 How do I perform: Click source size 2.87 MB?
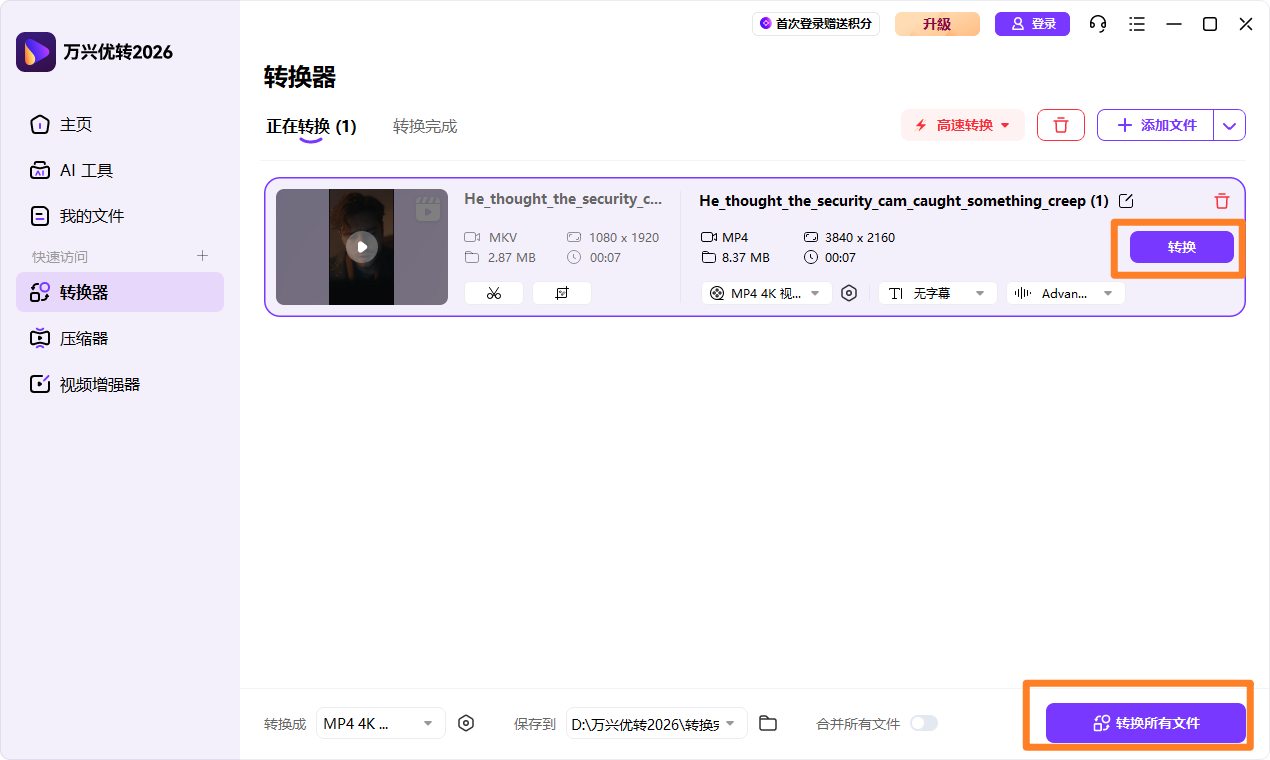pyautogui.click(x=512, y=258)
